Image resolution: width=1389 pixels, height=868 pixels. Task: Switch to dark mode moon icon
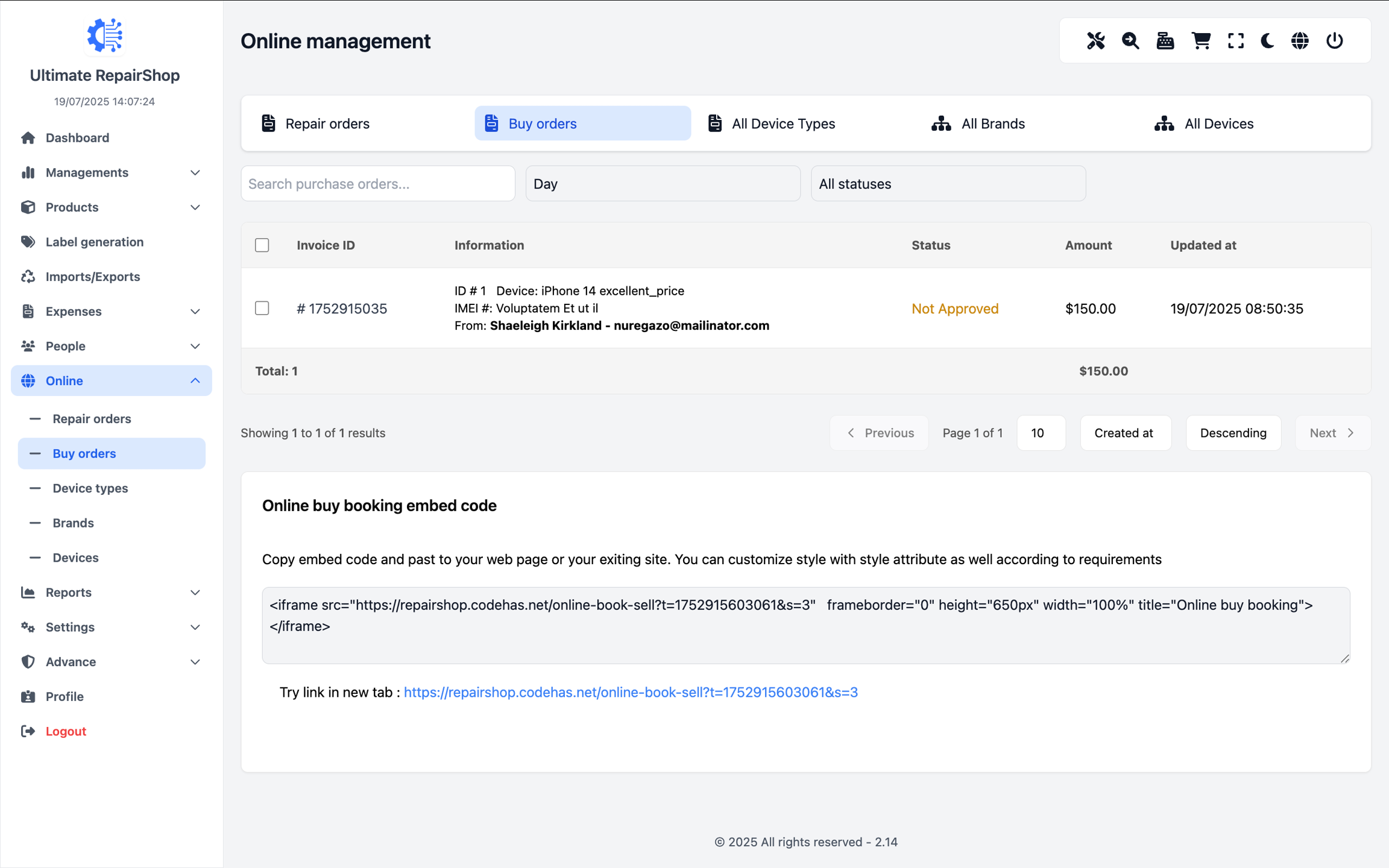coord(1267,41)
